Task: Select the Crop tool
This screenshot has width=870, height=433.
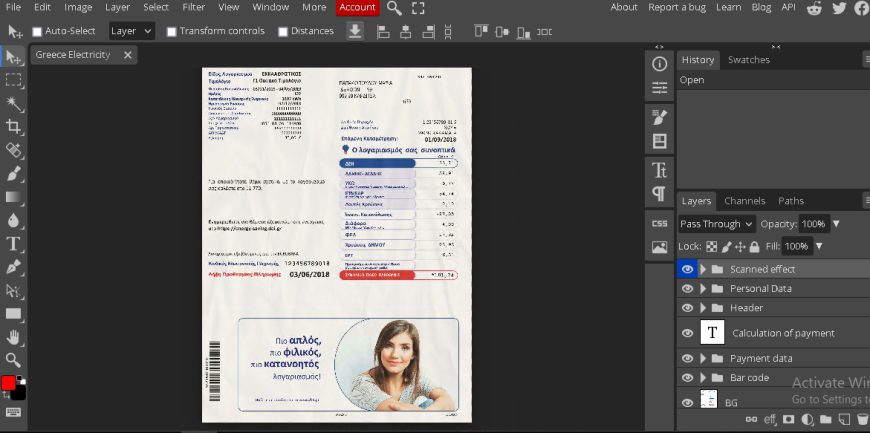Action: pyautogui.click(x=14, y=127)
